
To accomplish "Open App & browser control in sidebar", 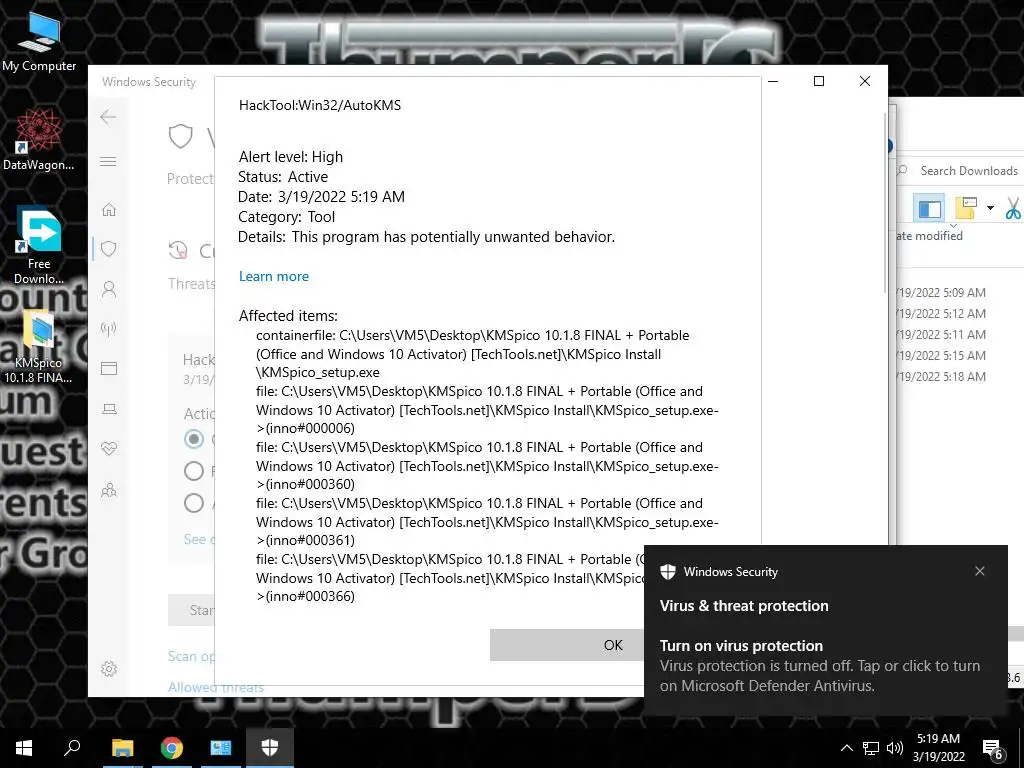I will [109, 368].
